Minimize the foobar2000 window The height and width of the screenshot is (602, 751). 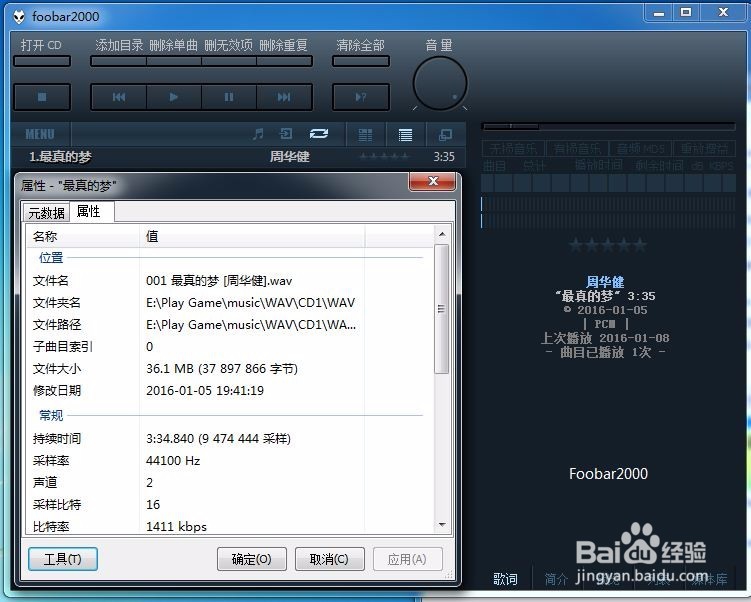(x=659, y=13)
